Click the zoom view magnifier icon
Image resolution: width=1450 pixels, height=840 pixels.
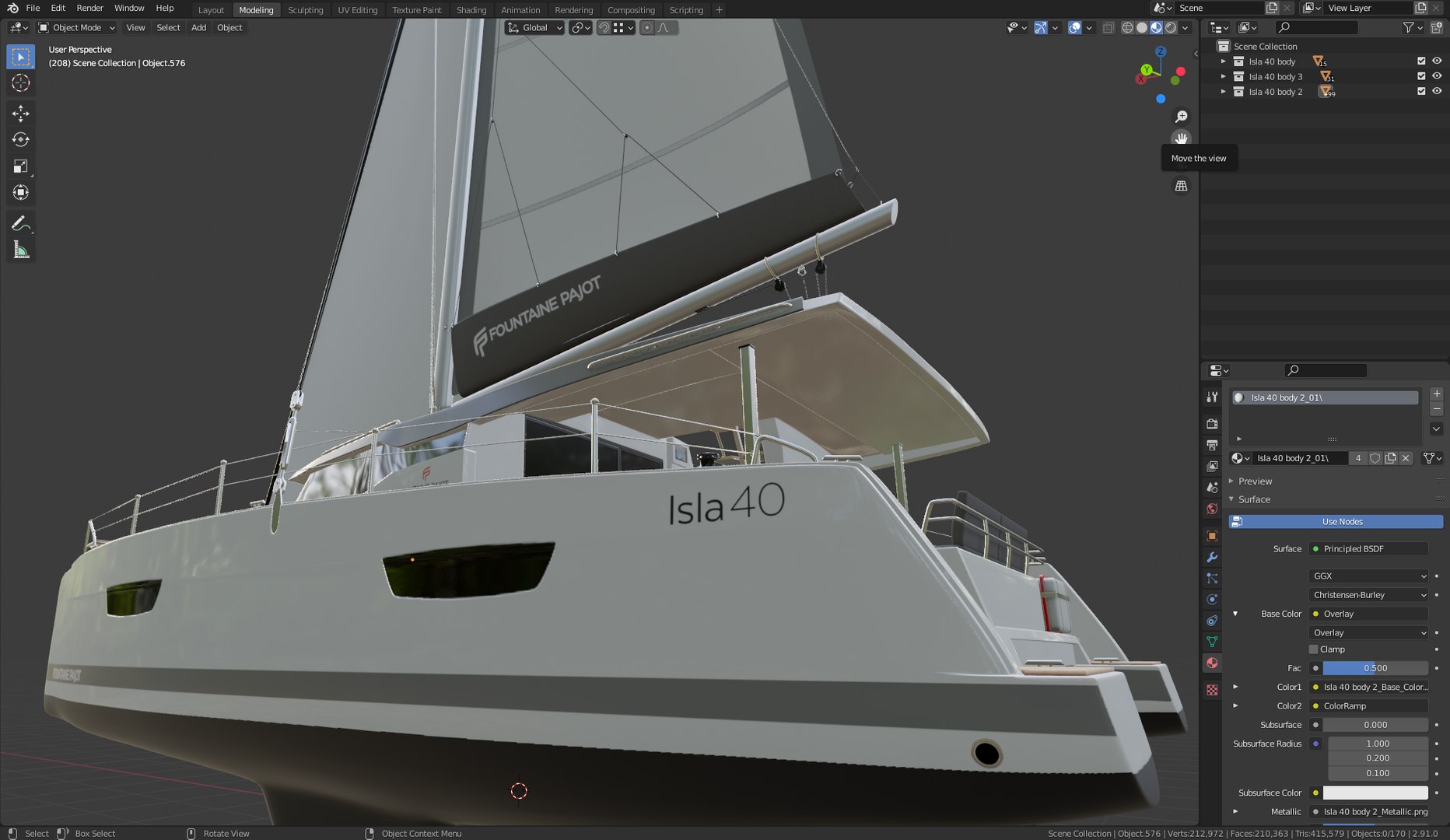(1181, 117)
